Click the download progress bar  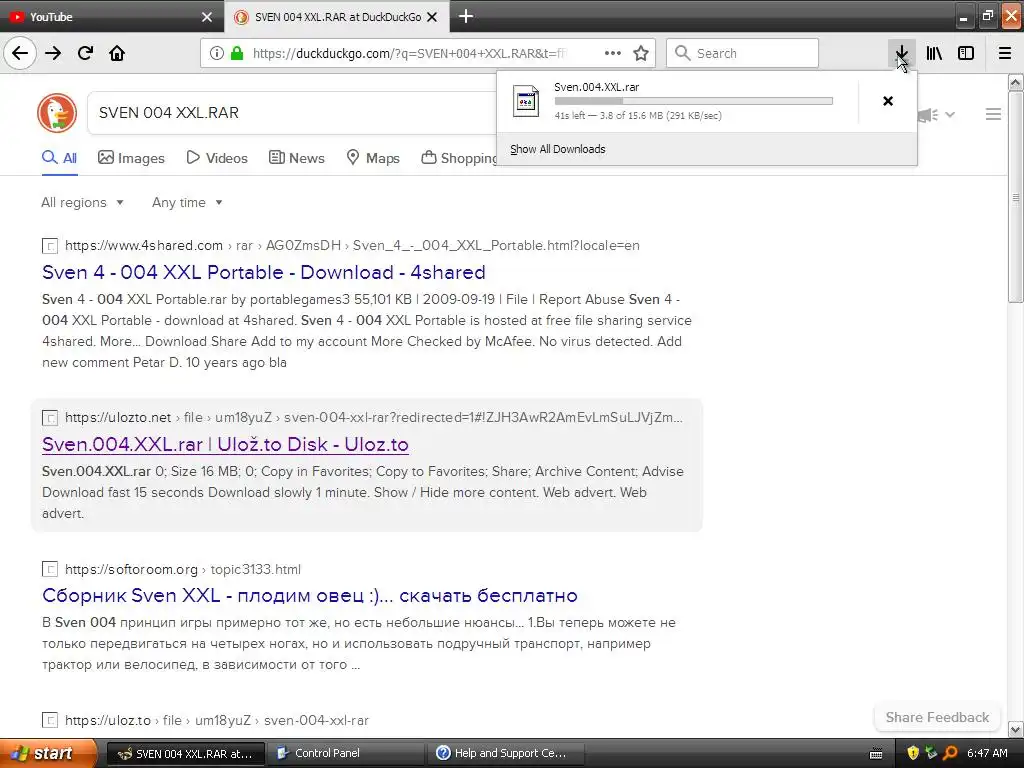(x=694, y=101)
